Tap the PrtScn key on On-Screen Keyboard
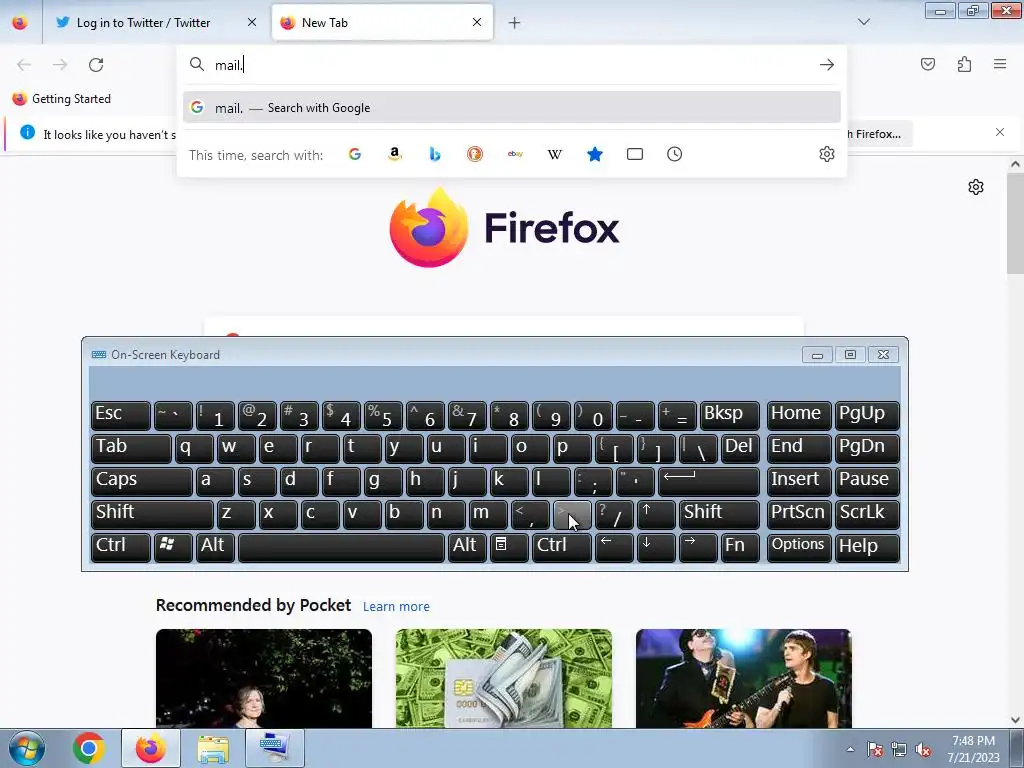The image size is (1024, 768). coord(799,514)
